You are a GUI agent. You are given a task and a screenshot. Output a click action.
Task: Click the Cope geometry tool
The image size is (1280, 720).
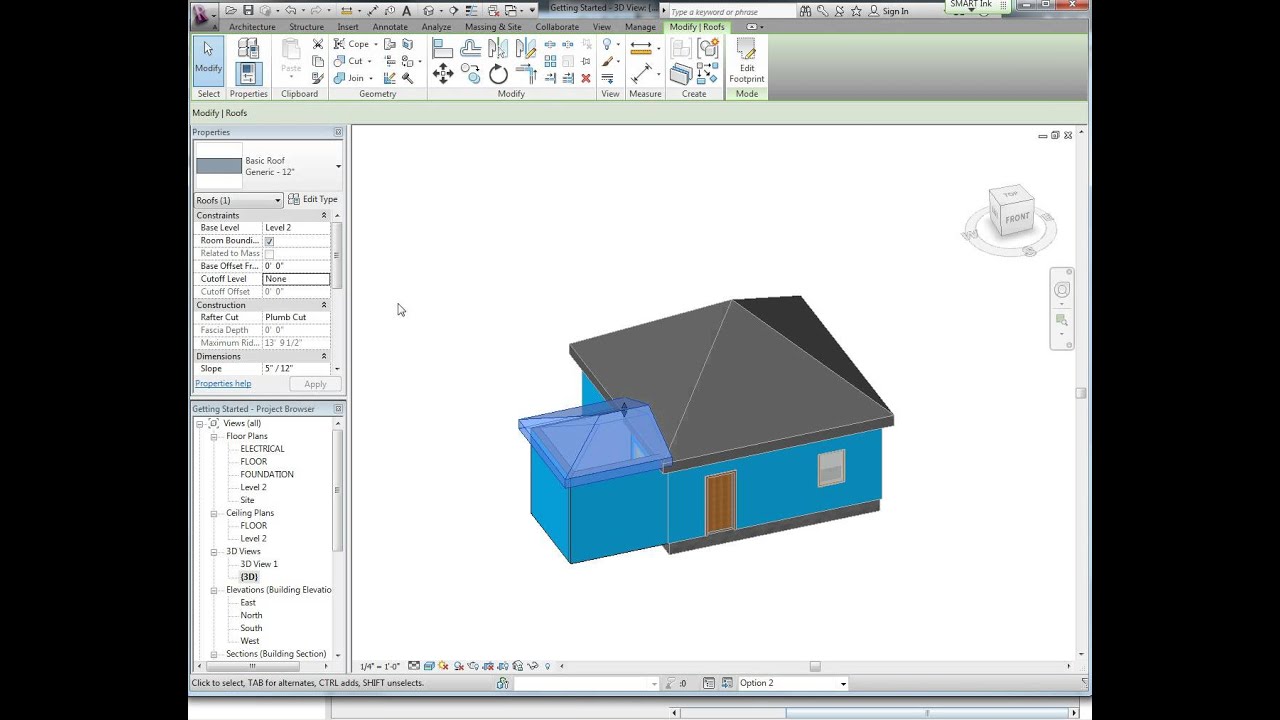pyautogui.click(x=352, y=43)
